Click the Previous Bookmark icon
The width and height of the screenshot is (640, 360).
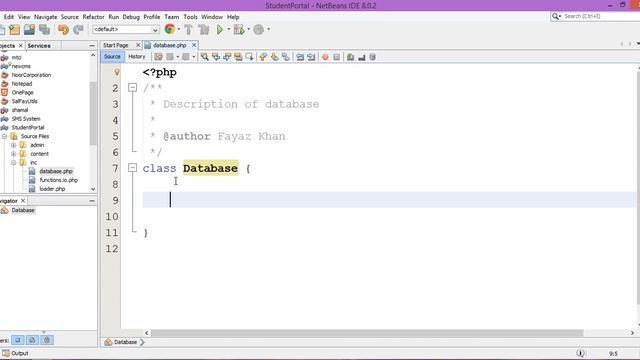(x=263, y=57)
